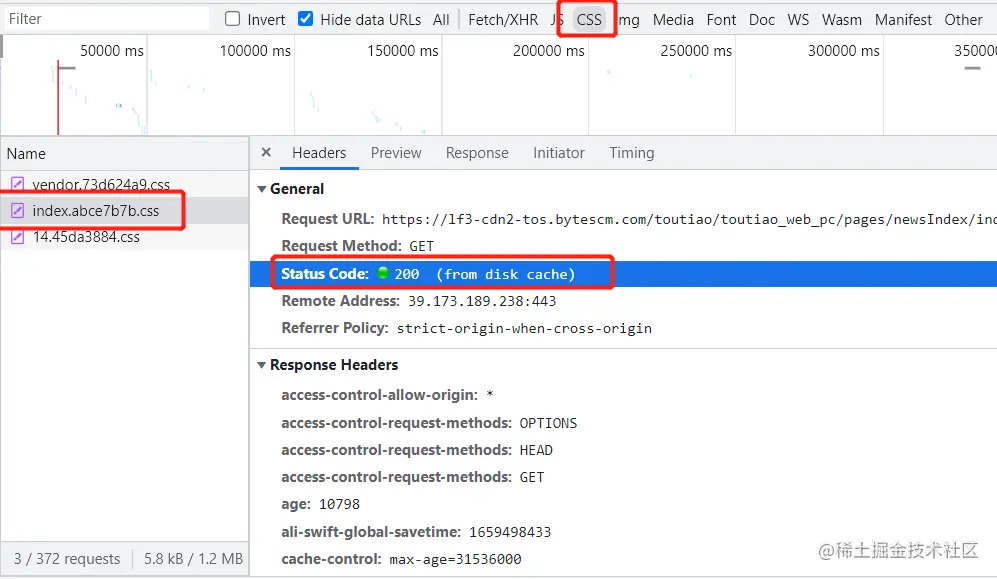Open the Response tab
The width and height of the screenshot is (997, 579).
(x=477, y=153)
